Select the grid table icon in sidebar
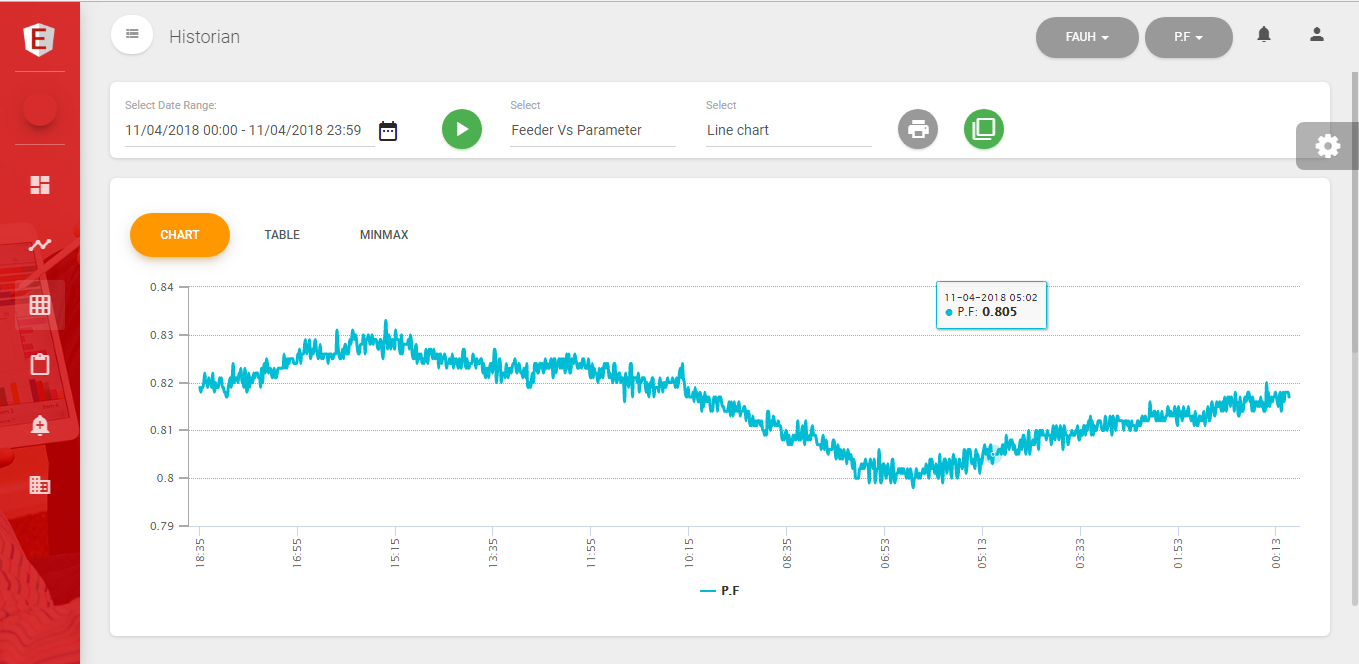Viewport: 1359px width, 664px height. tap(40, 305)
